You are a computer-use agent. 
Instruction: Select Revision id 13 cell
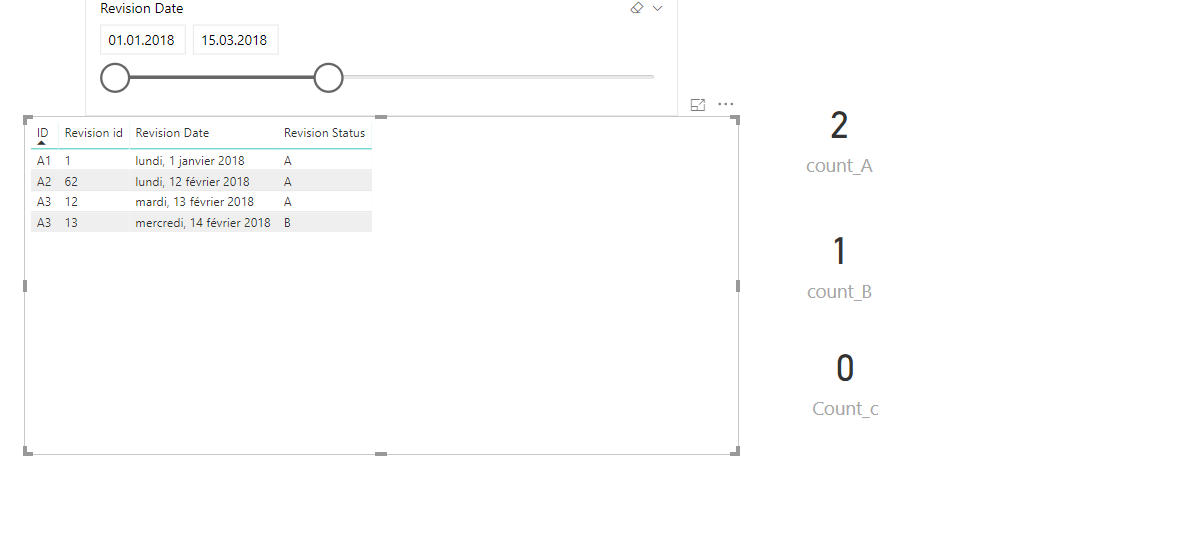(72, 222)
